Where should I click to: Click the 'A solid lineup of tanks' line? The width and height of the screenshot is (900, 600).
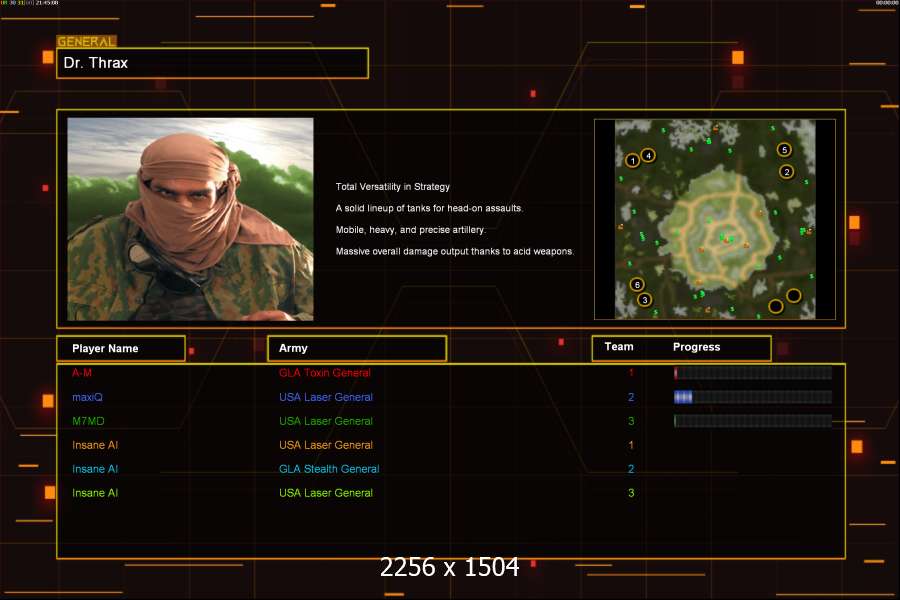(429, 208)
